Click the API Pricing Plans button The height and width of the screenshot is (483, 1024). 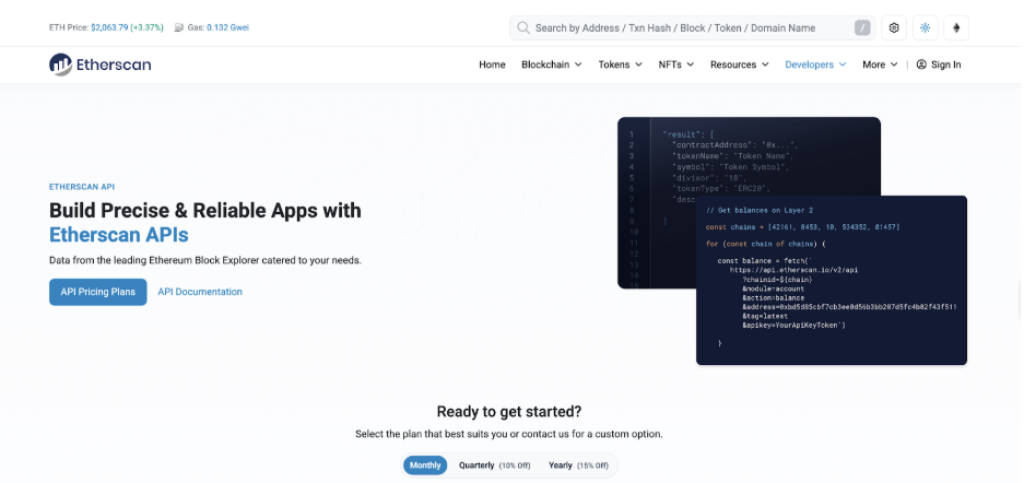98,292
